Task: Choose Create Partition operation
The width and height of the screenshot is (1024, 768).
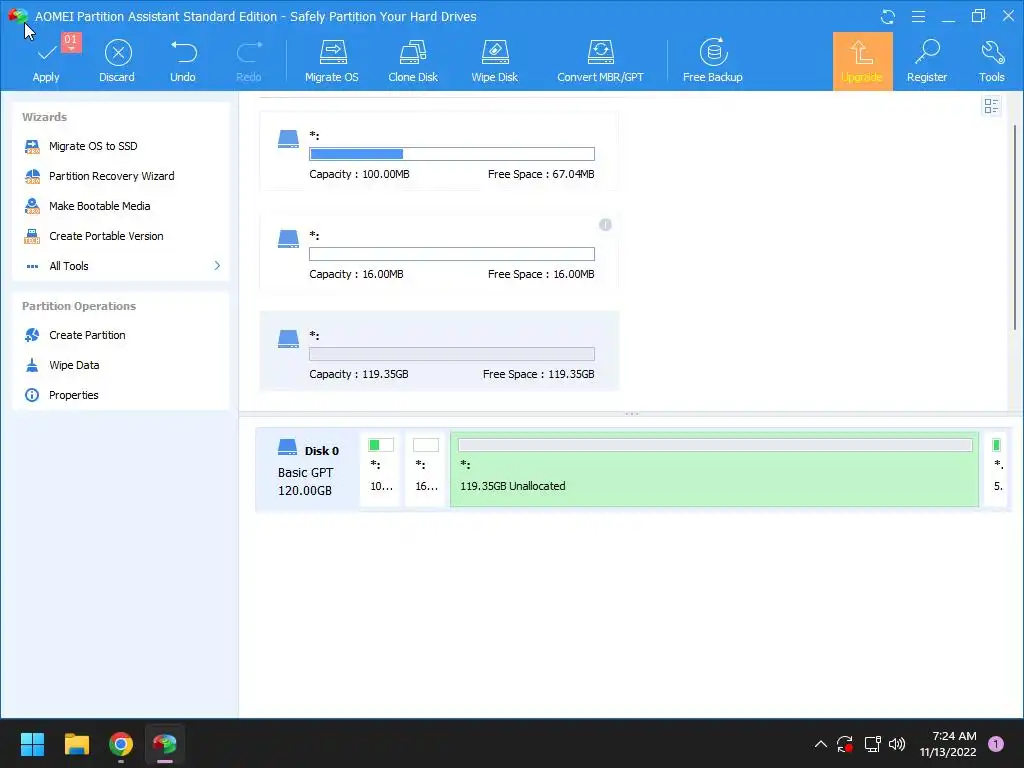Action: 87,335
